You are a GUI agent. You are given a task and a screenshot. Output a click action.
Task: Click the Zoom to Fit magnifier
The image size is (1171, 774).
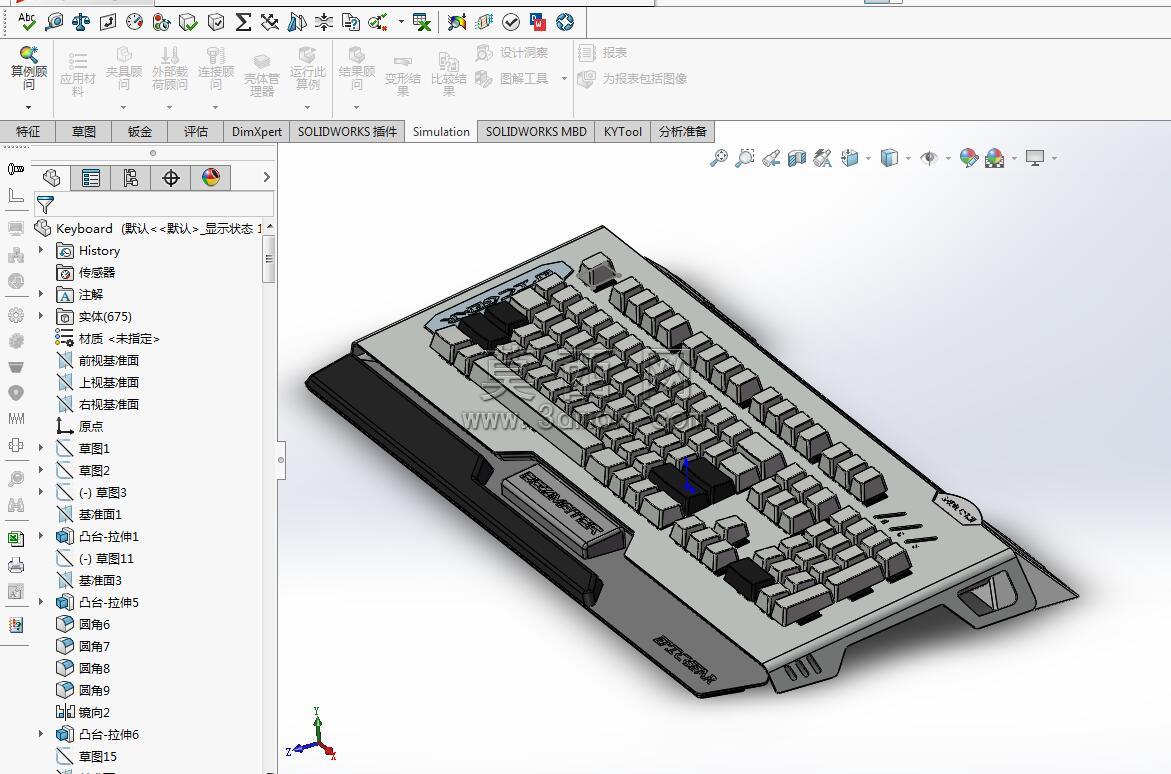pyautogui.click(x=718, y=158)
